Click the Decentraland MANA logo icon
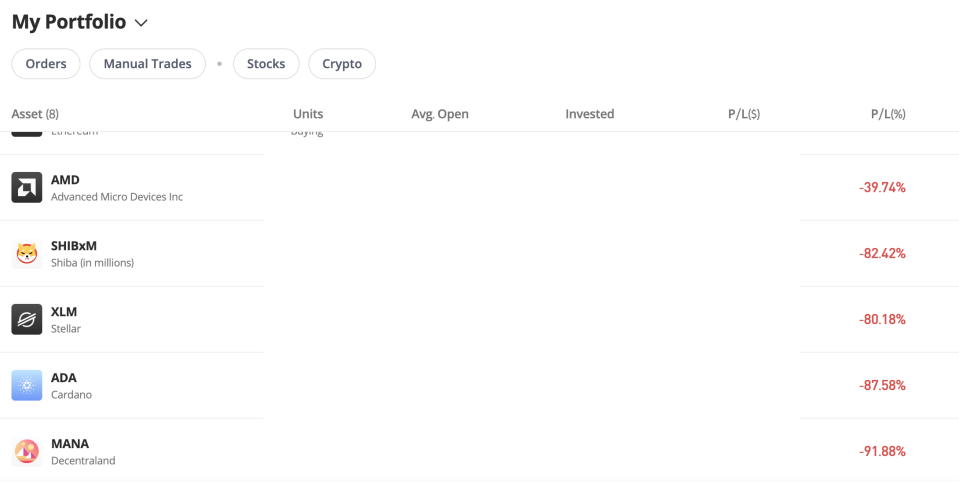Image resolution: width=959 pixels, height=482 pixels. point(27,451)
